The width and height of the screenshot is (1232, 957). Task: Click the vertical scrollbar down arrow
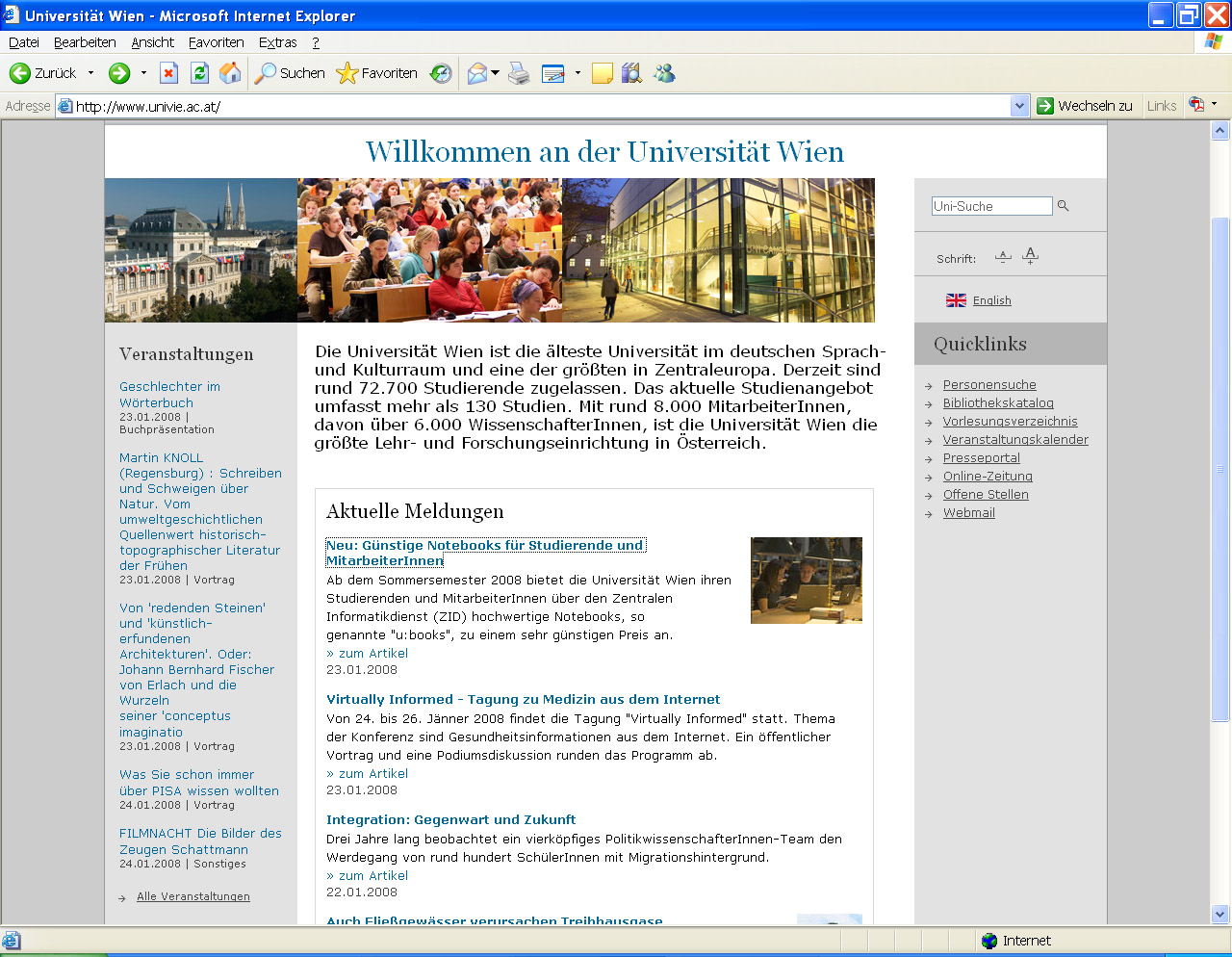point(1220,915)
